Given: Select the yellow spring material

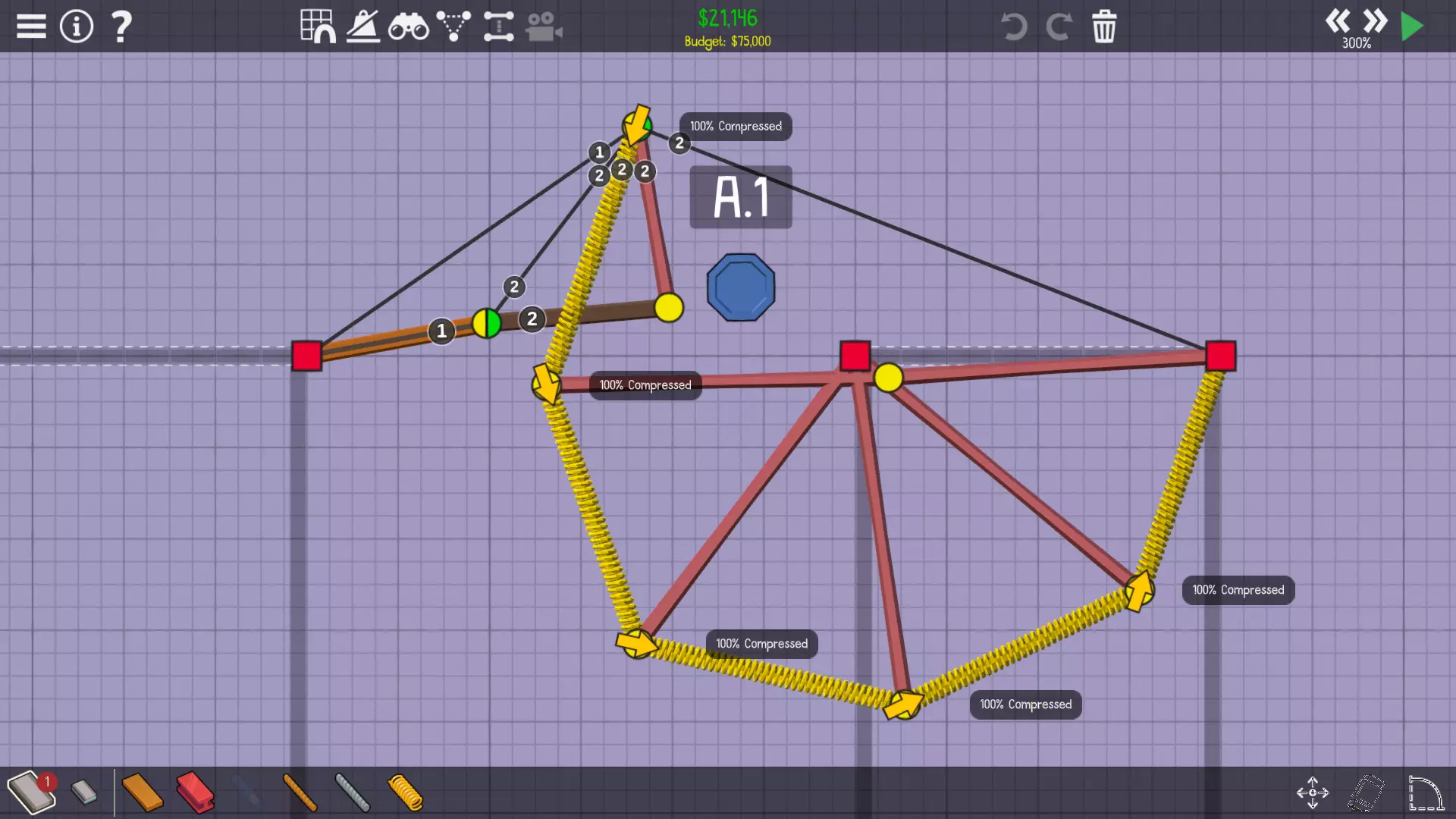Looking at the screenshot, I should point(405,792).
